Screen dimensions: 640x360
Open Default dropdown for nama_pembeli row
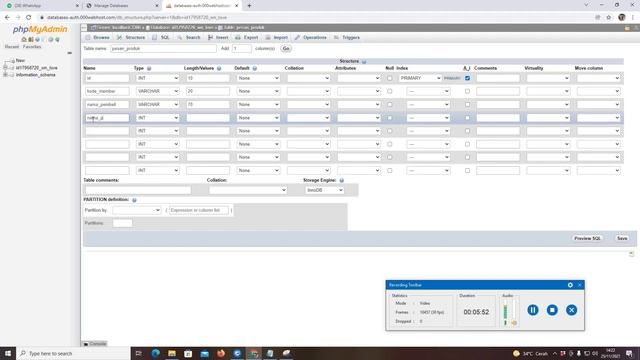point(258,104)
